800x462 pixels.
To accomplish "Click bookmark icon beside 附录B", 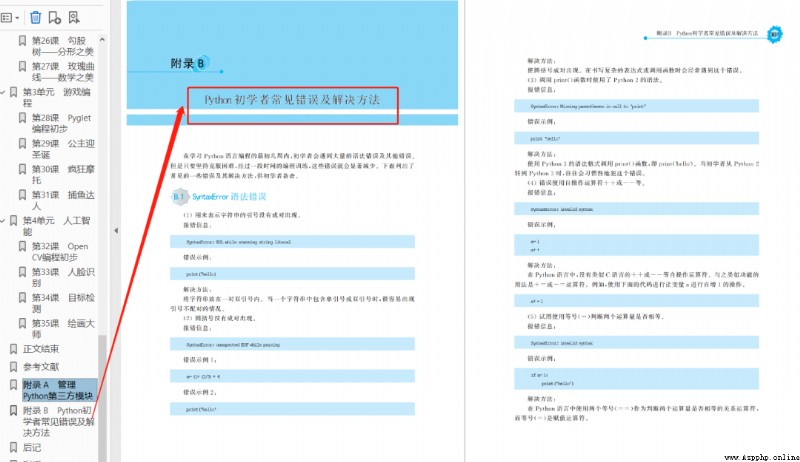I will pos(13,410).
